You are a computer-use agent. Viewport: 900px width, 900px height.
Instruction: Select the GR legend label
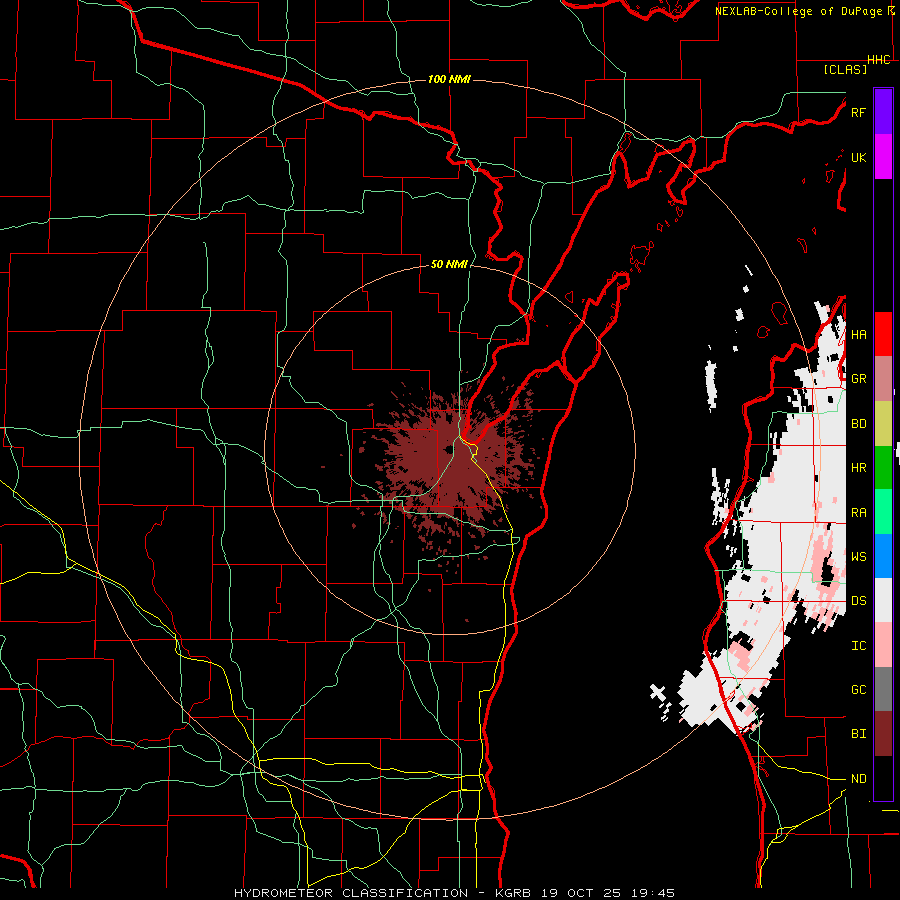point(858,379)
